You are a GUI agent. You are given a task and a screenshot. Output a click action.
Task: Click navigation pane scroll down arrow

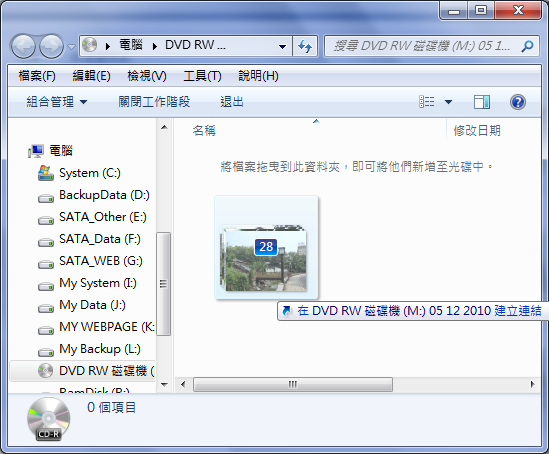pyautogui.click(x=164, y=385)
